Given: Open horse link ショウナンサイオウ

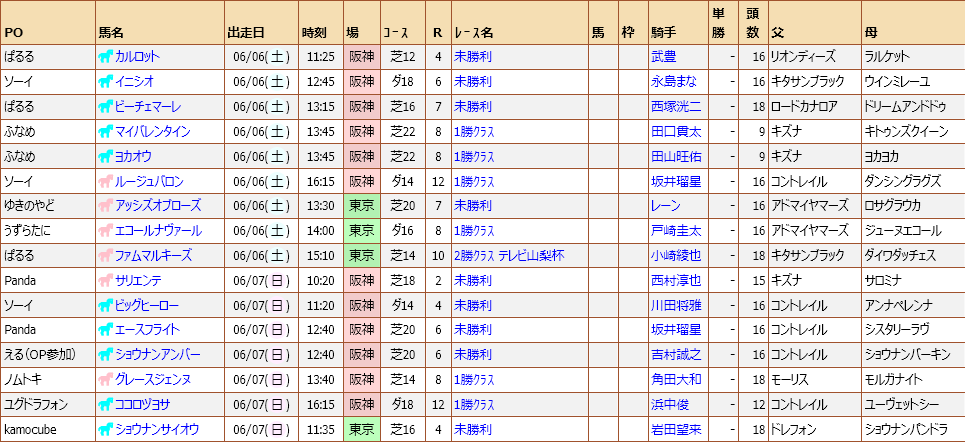Looking at the screenshot, I should pos(157,430).
